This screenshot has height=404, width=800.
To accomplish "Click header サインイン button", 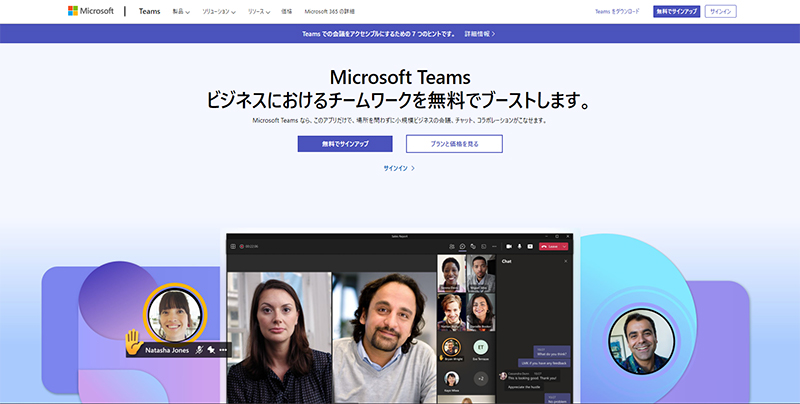I will click(720, 11).
